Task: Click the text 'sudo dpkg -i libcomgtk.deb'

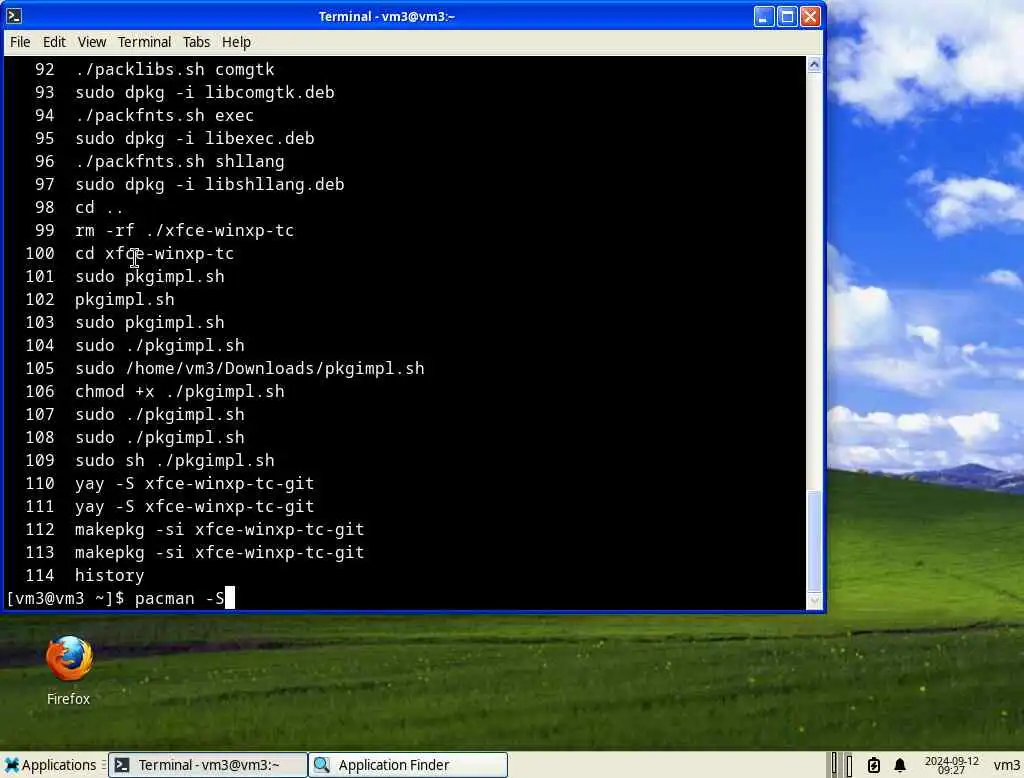Action: [x=204, y=92]
